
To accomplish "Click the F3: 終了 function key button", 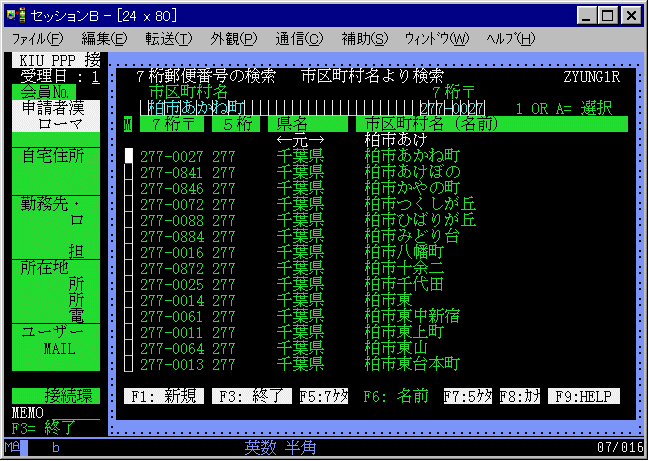I will point(252,396).
